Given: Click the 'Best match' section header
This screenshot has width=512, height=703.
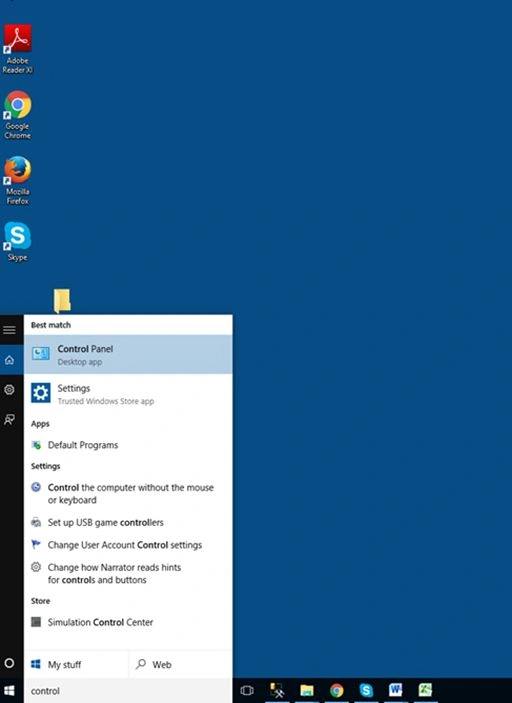Looking at the screenshot, I should point(51,325).
